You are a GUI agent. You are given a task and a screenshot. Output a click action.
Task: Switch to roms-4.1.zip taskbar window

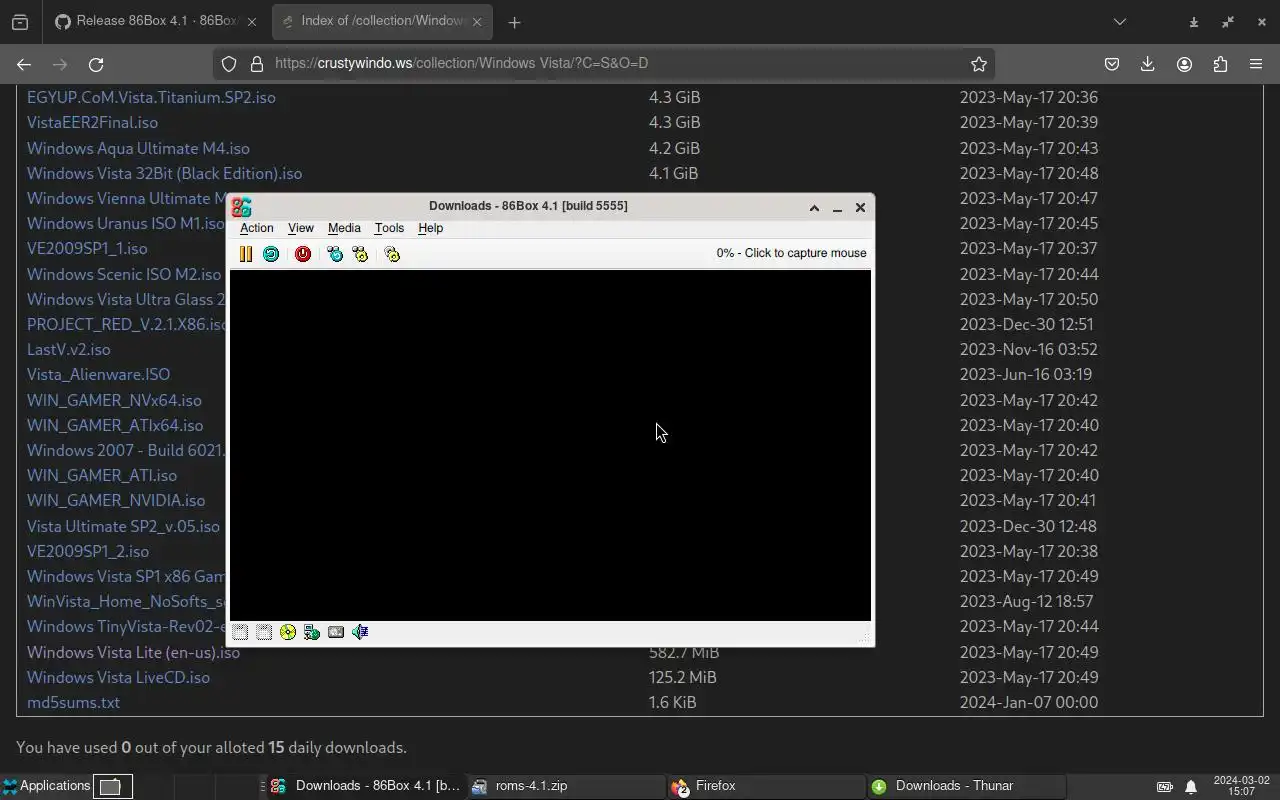coord(566,786)
